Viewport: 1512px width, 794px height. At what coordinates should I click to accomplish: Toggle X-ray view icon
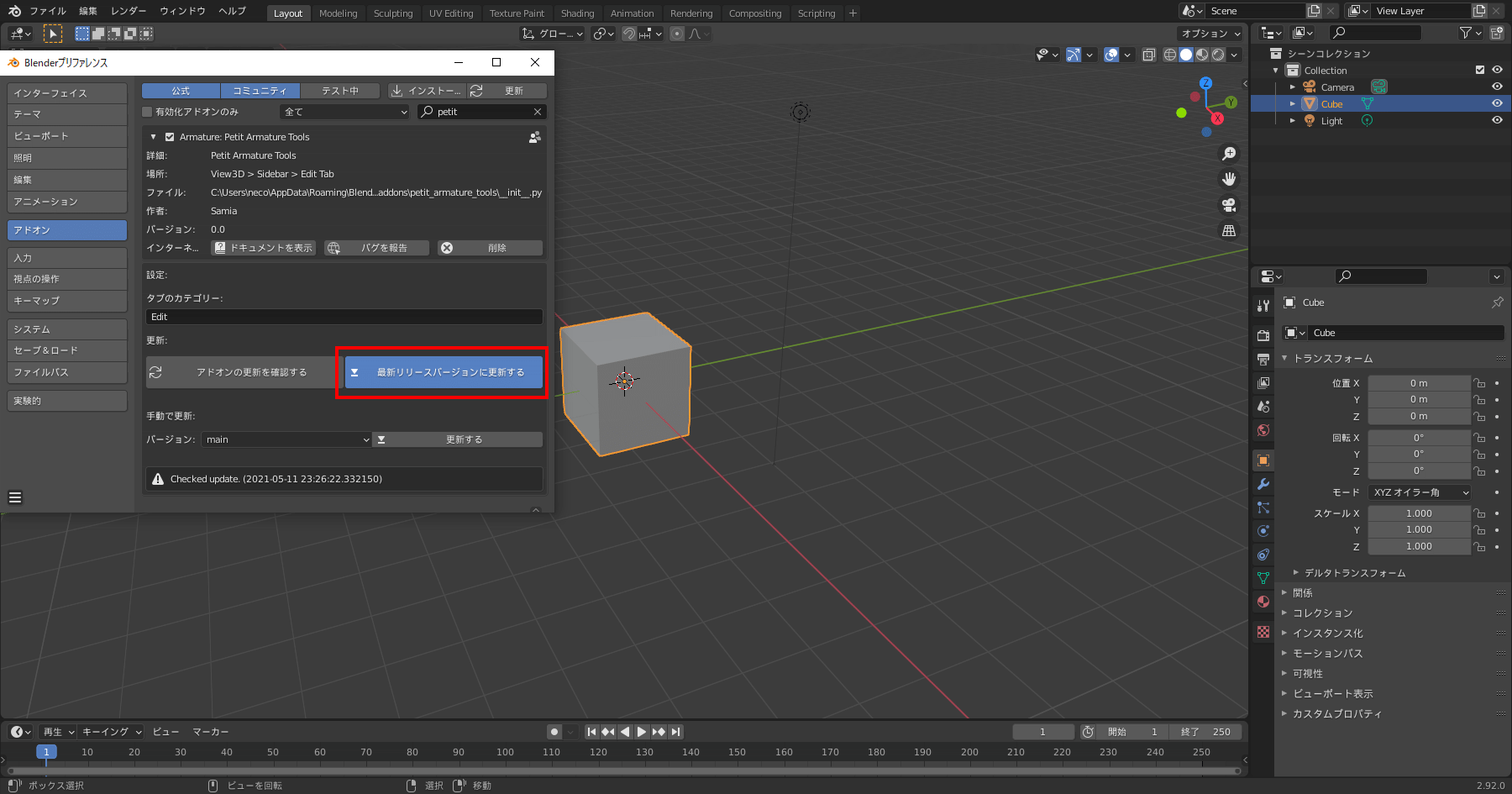tap(1148, 55)
